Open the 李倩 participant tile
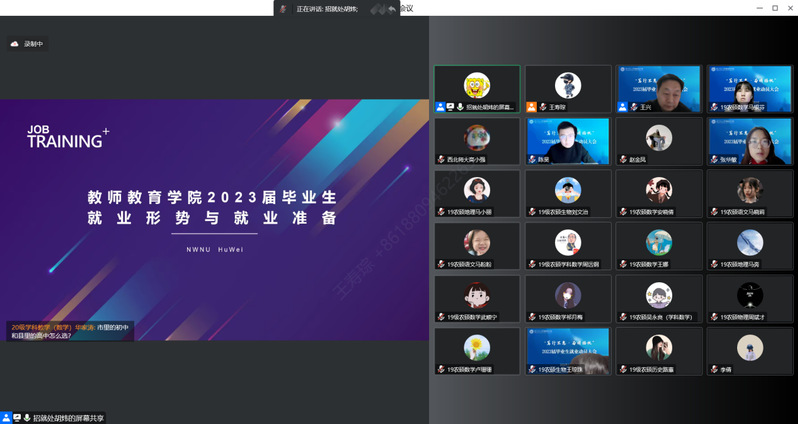 point(750,348)
